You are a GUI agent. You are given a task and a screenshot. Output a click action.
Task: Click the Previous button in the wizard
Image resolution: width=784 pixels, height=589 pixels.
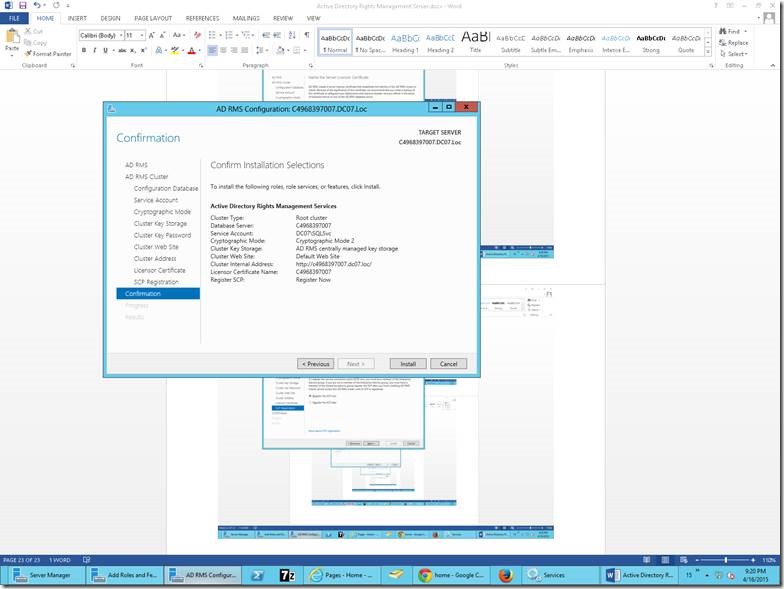point(316,364)
